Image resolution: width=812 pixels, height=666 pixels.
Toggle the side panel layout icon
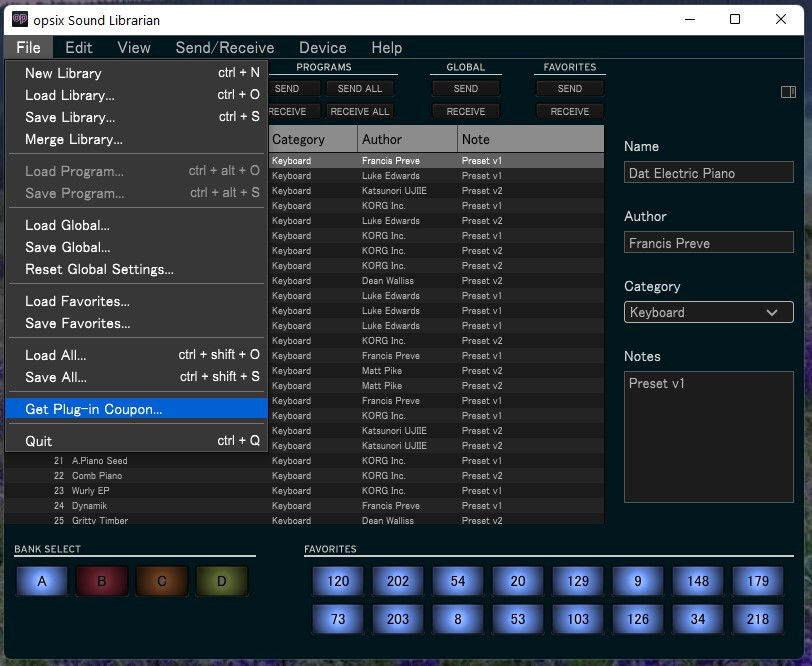pyautogui.click(x=788, y=92)
